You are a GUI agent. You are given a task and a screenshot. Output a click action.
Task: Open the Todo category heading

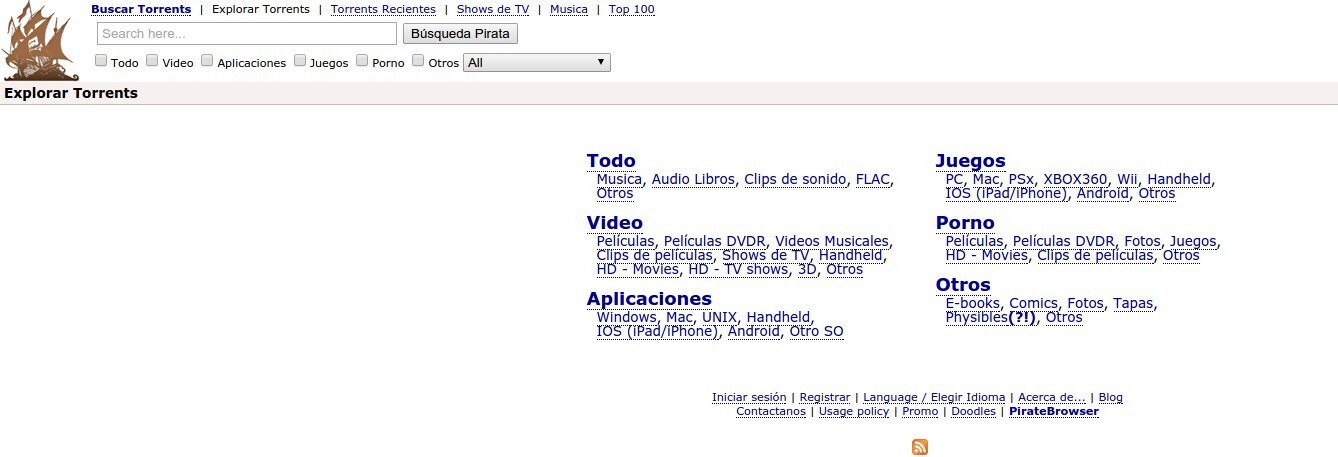tap(611, 161)
